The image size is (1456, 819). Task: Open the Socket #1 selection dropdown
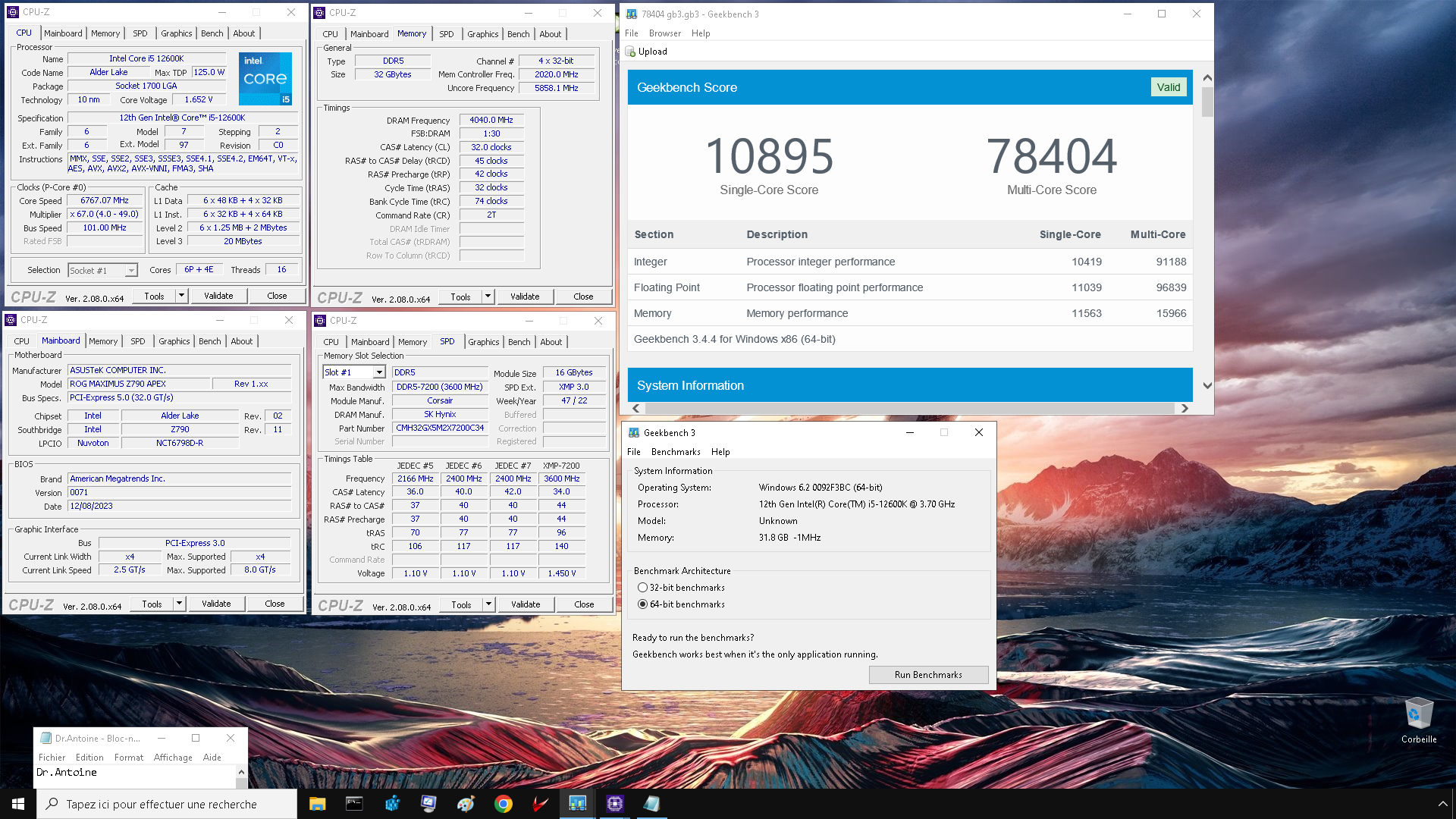[x=131, y=271]
